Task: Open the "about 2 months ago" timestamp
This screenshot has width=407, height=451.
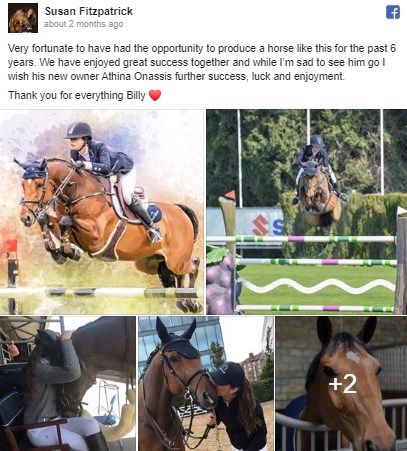Action: tap(83, 24)
